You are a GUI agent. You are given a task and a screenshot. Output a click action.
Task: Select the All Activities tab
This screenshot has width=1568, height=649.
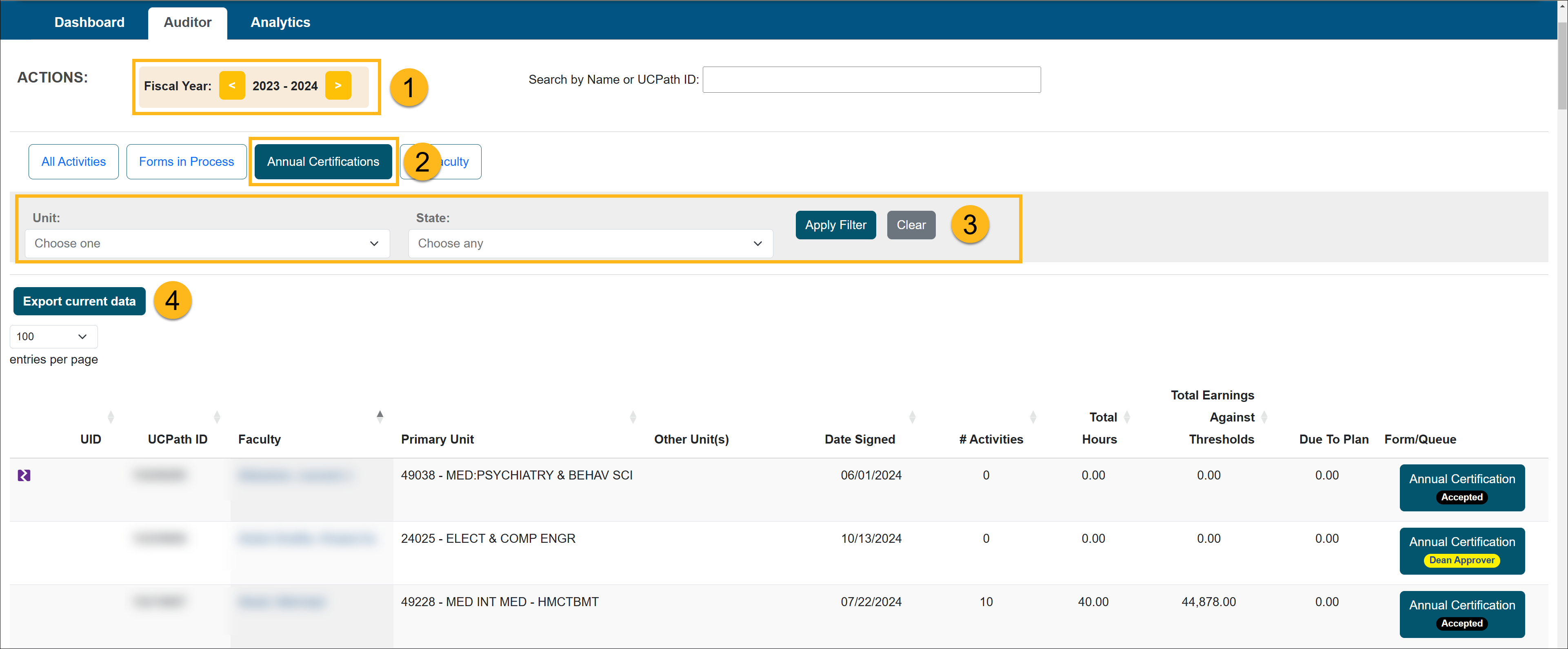tap(73, 161)
